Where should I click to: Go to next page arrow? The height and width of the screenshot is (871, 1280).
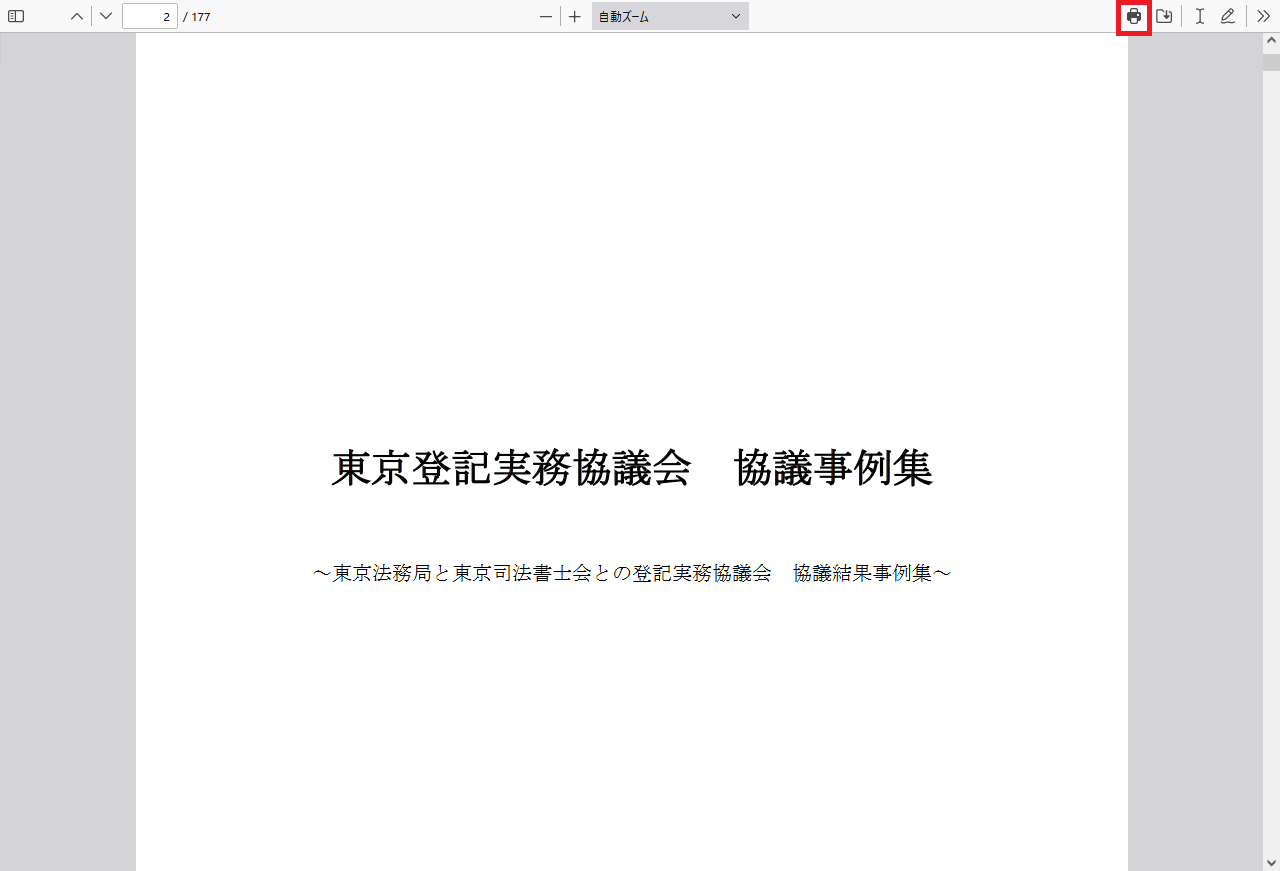[106, 16]
